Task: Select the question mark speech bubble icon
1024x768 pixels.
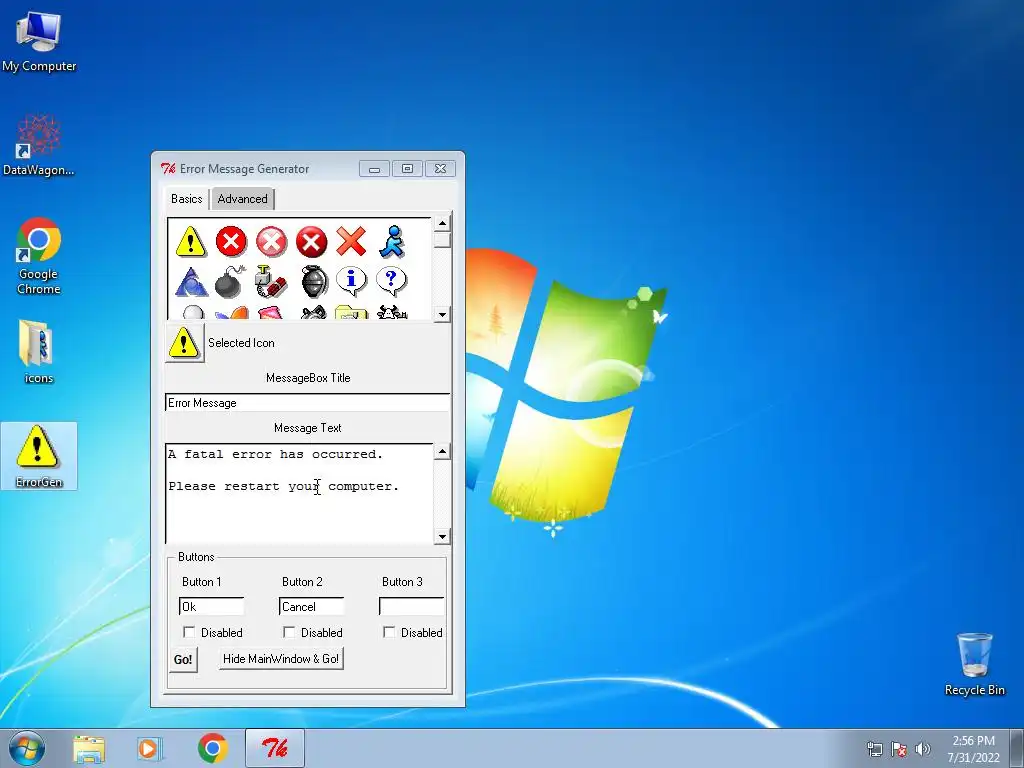Action: 391,281
